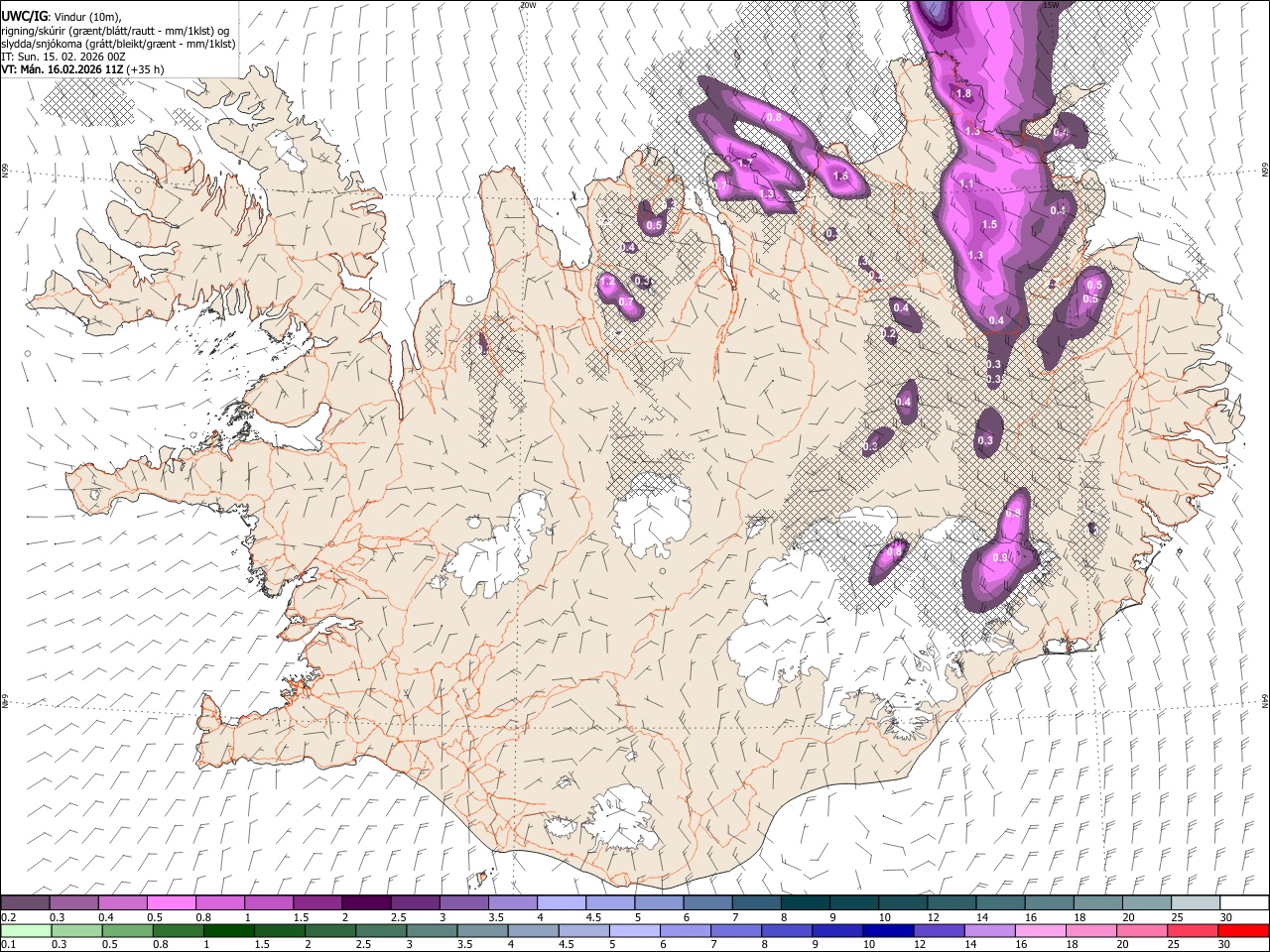Click the 0.9 precipitation value on map
Image resolution: width=1270 pixels, height=952 pixels.
[1000, 558]
